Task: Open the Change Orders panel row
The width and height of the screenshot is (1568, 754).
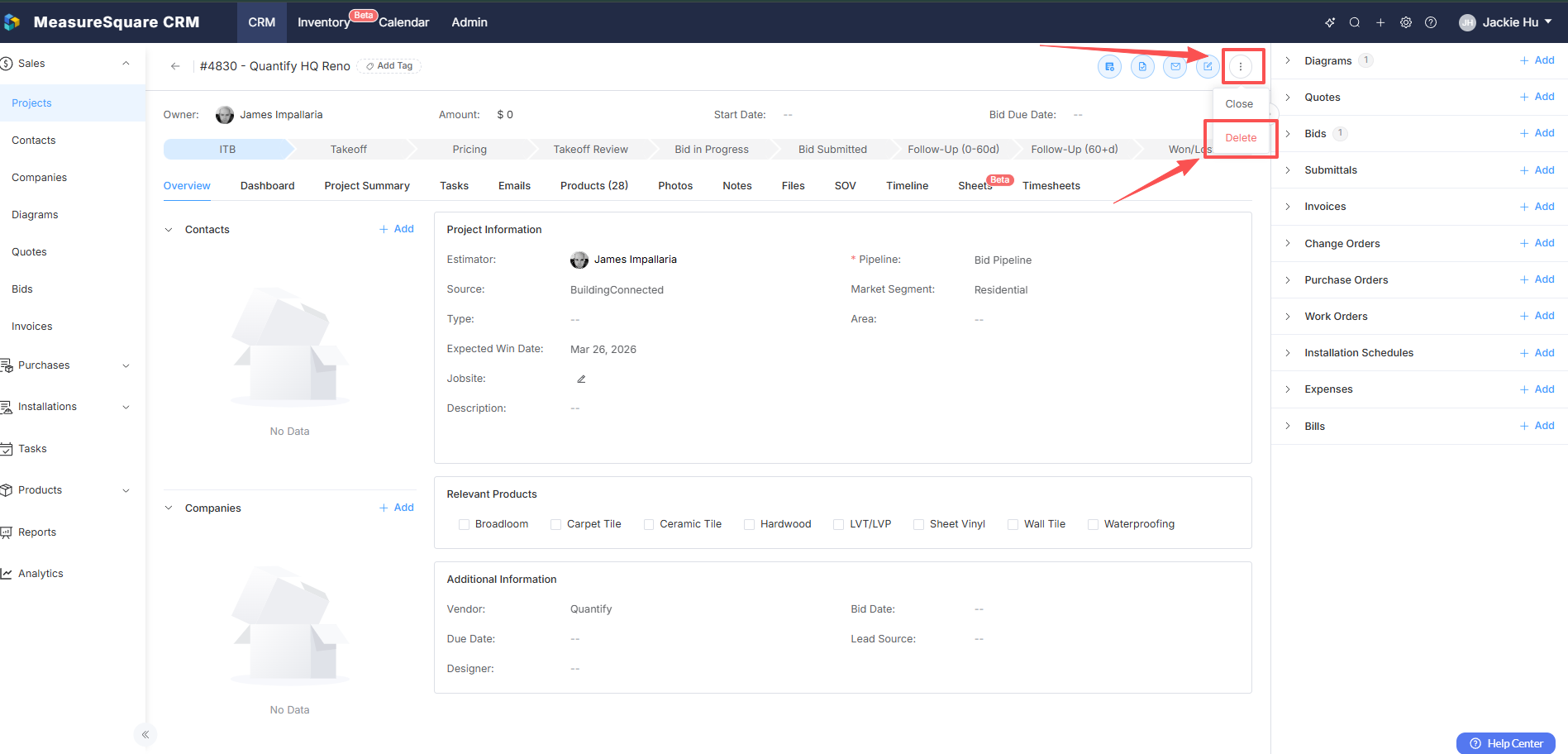Action: point(1419,244)
